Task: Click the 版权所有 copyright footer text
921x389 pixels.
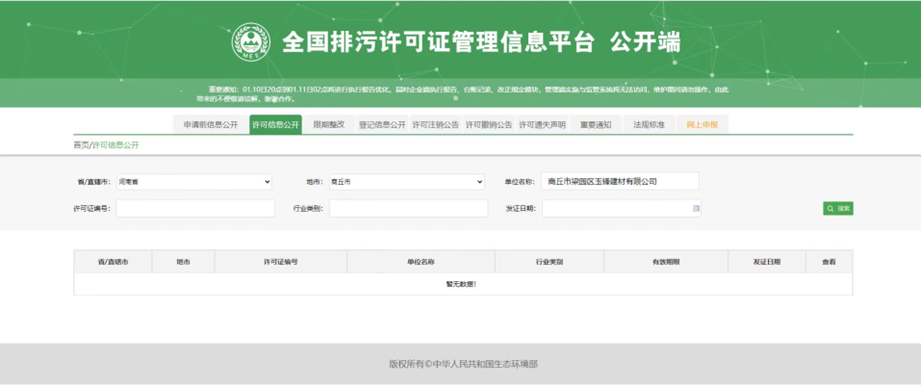Action: click(463, 364)
